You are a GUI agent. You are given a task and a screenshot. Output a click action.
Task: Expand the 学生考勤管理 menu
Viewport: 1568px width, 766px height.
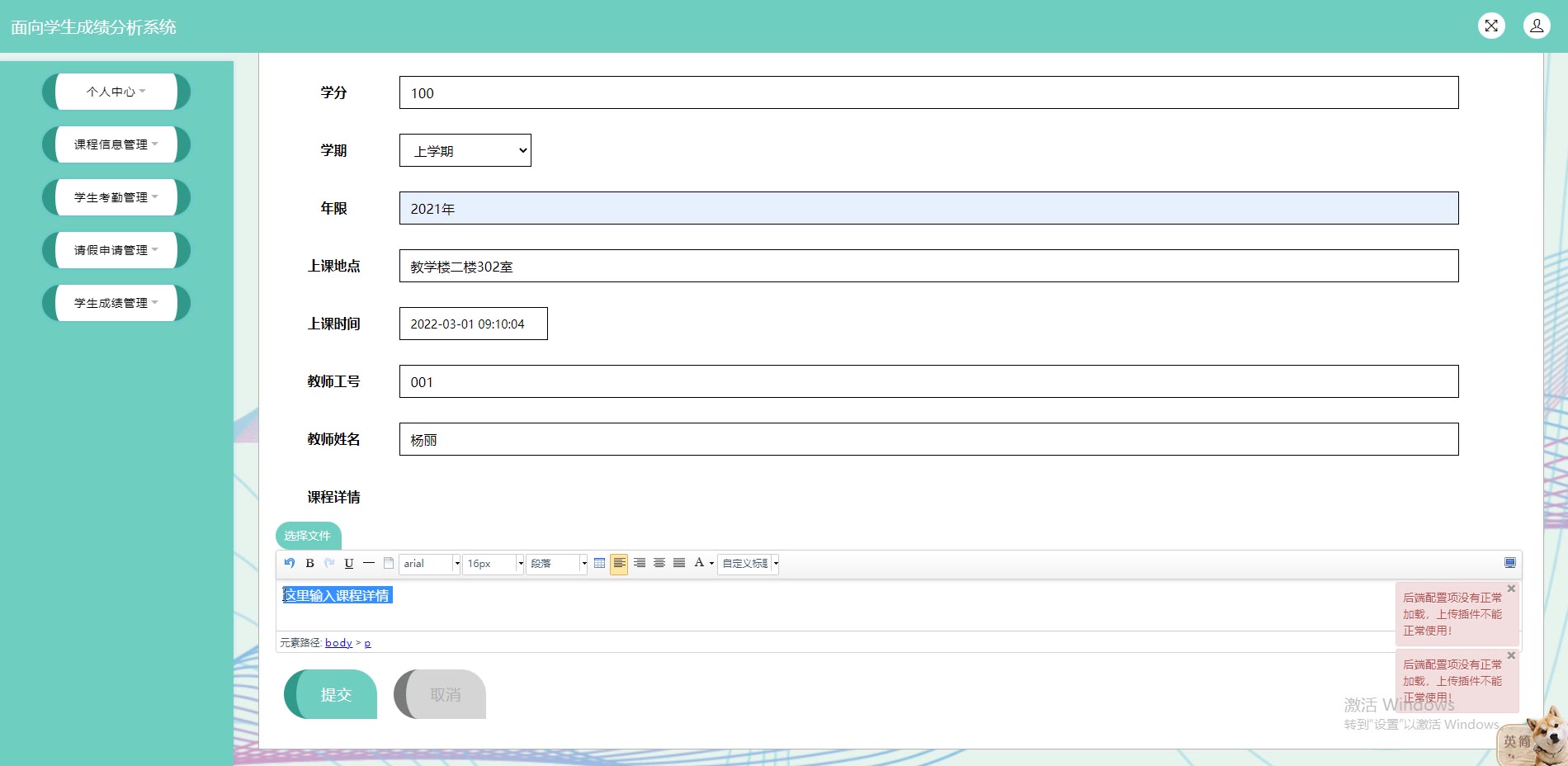(x=116, y=197)
